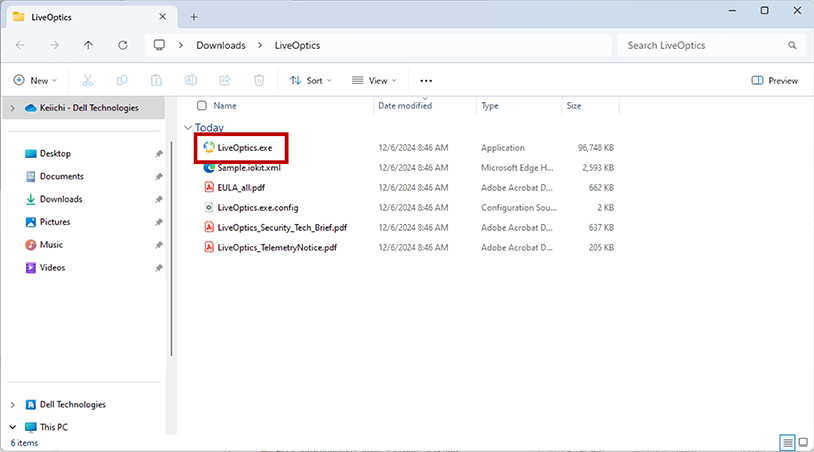Open the Sort dropdown

(x=311, y=80)
